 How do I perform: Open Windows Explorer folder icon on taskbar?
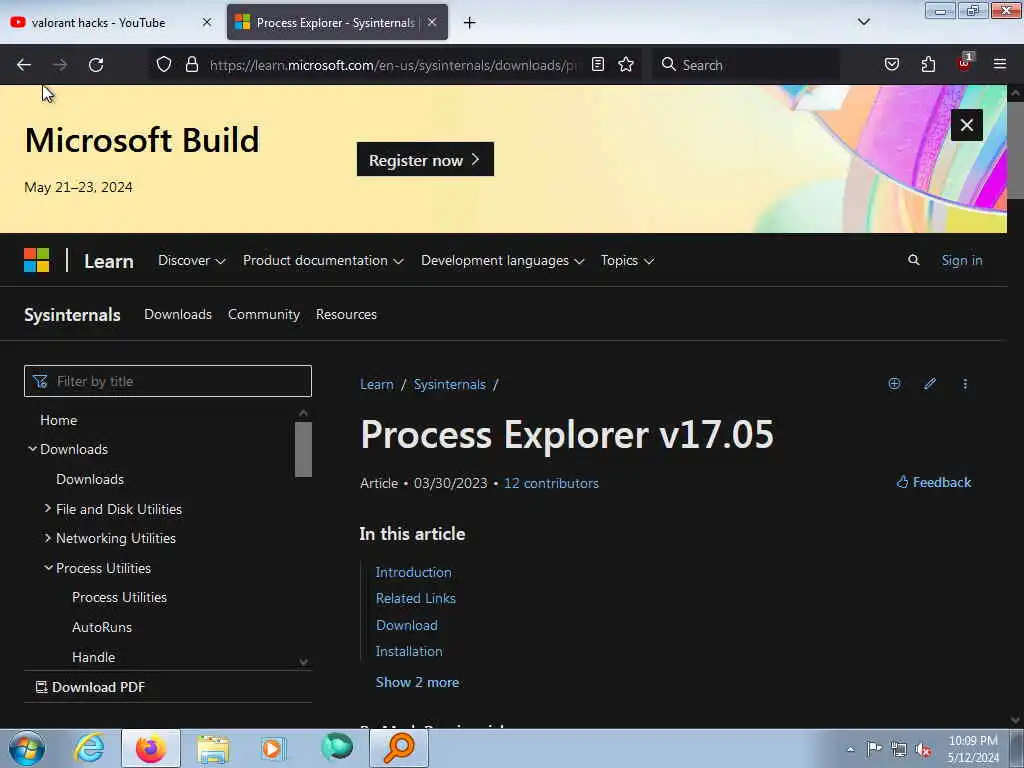(213, 748)
